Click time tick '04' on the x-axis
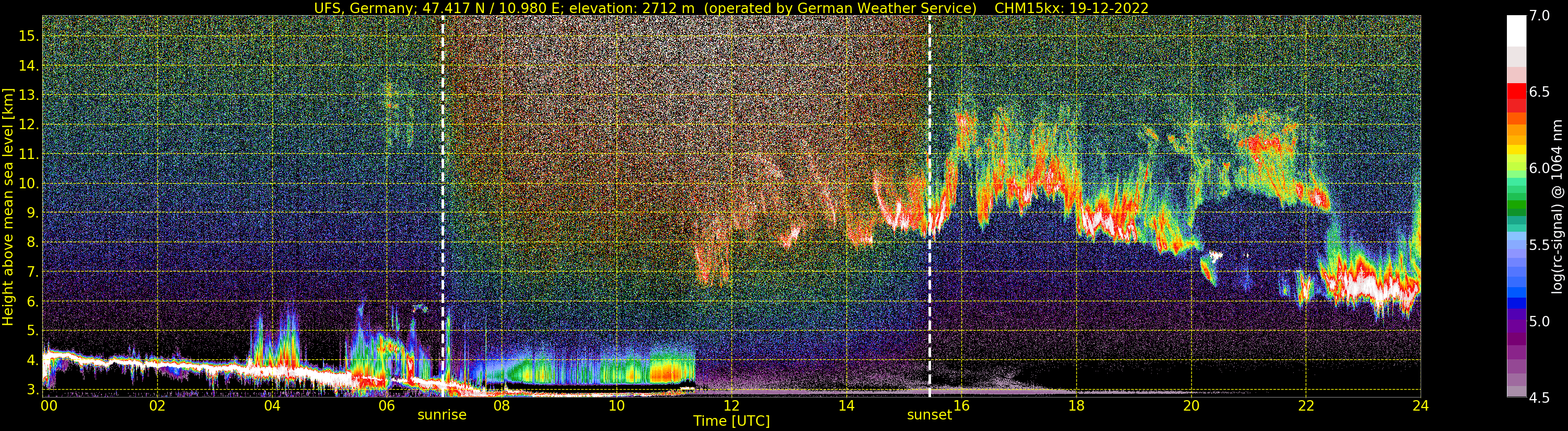1568x431 pixels. (x=272, y=406)
